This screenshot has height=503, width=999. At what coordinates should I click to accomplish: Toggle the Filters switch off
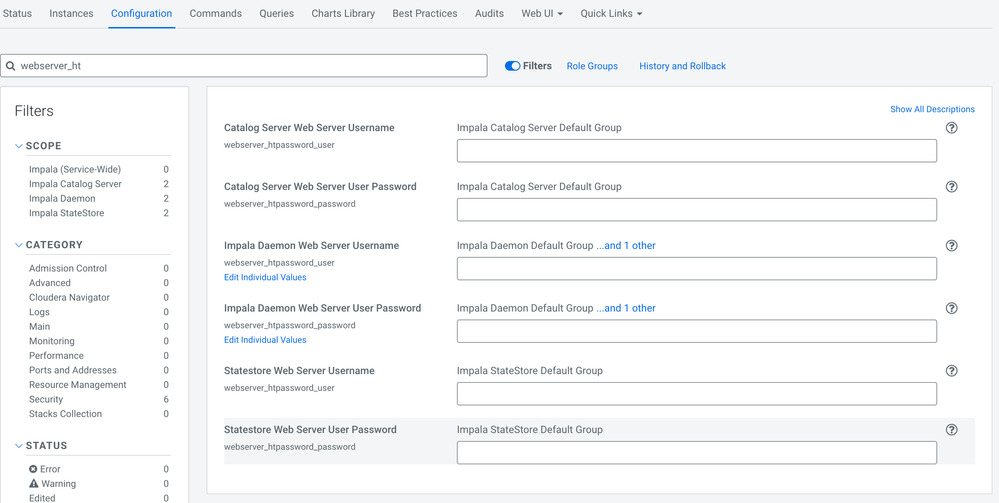coord(512,66)
